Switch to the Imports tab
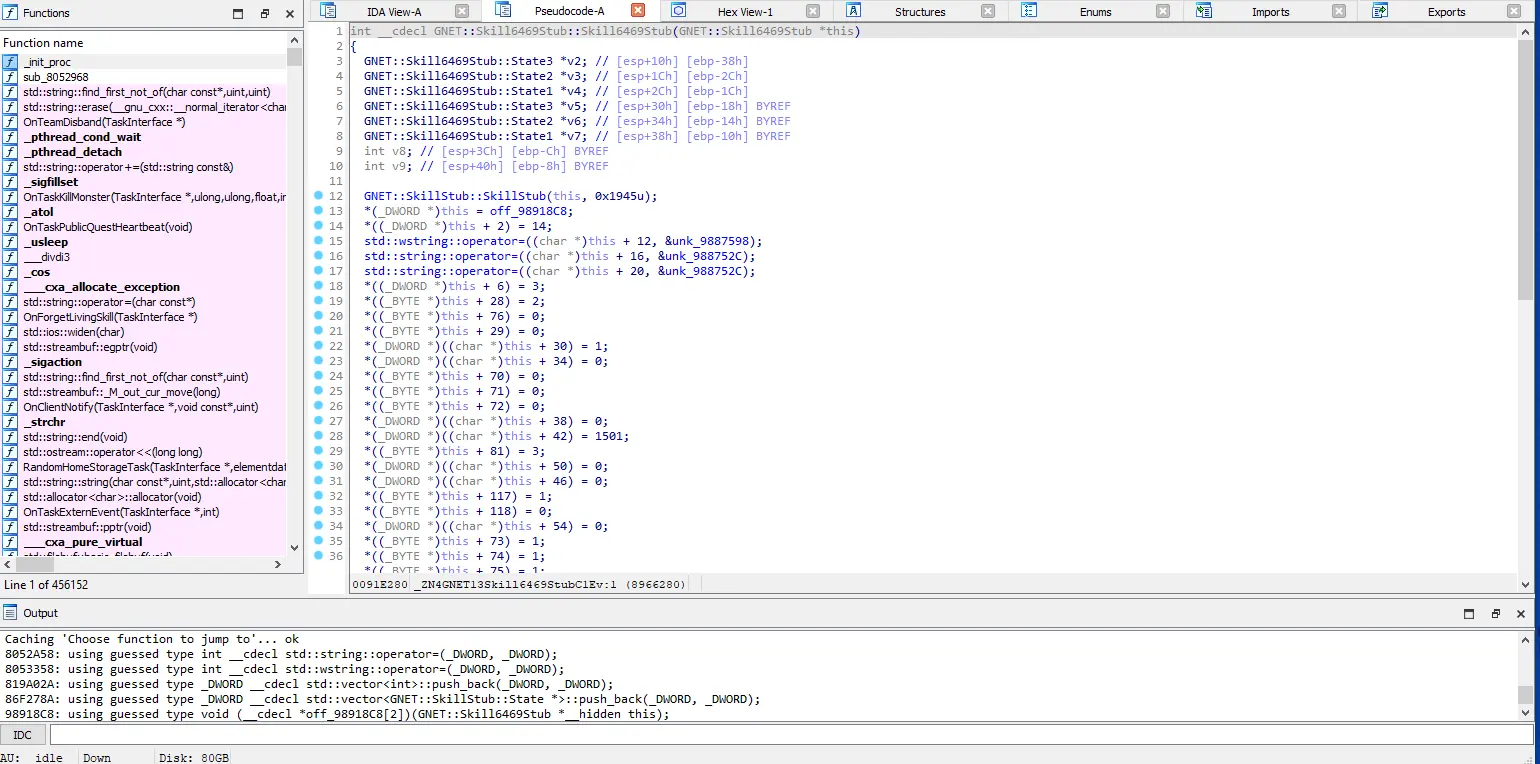The width and height of the screenshot is (1540, 764). point(1270,12)
